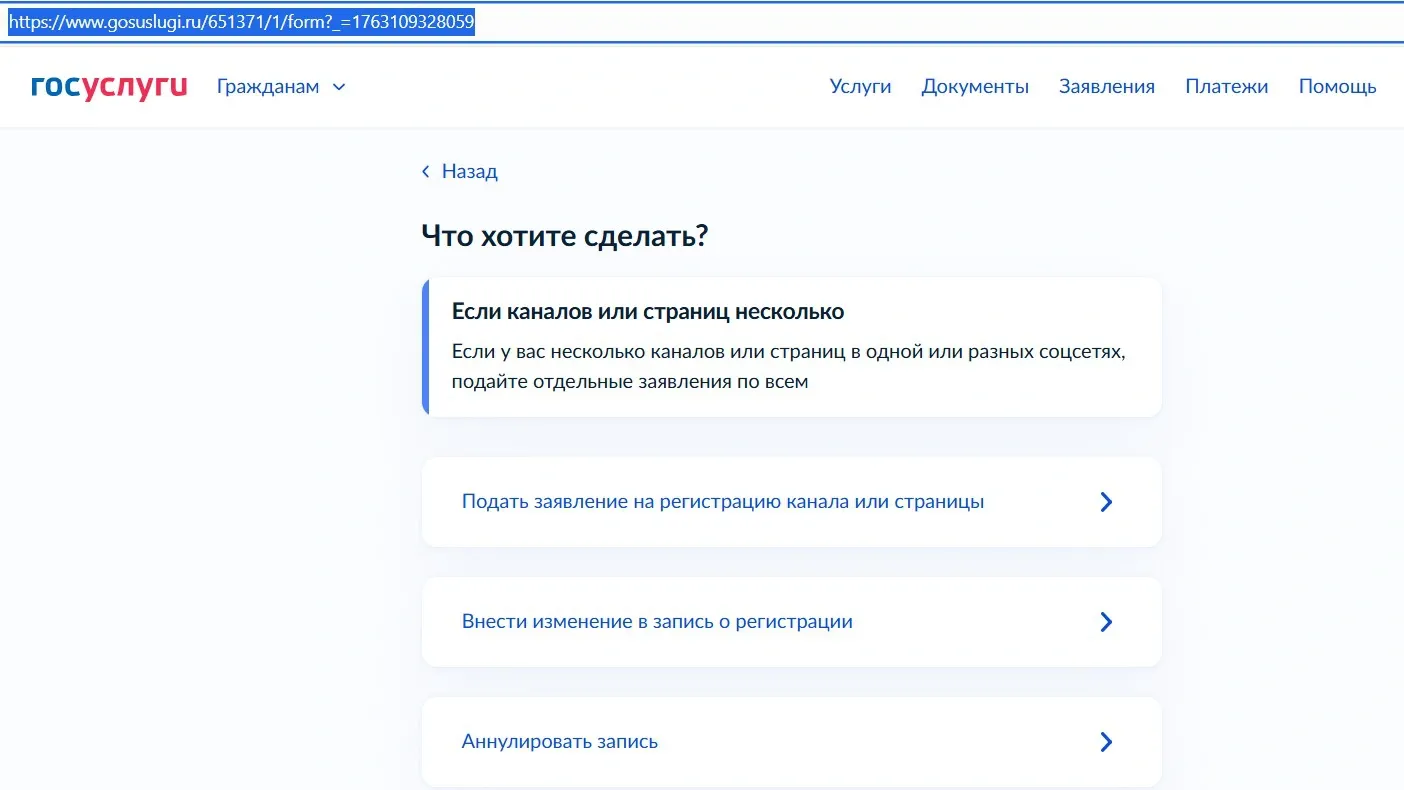Open Заявления in the top navigation
This screenshot has height=790, width=1404.
point(1106,87)
